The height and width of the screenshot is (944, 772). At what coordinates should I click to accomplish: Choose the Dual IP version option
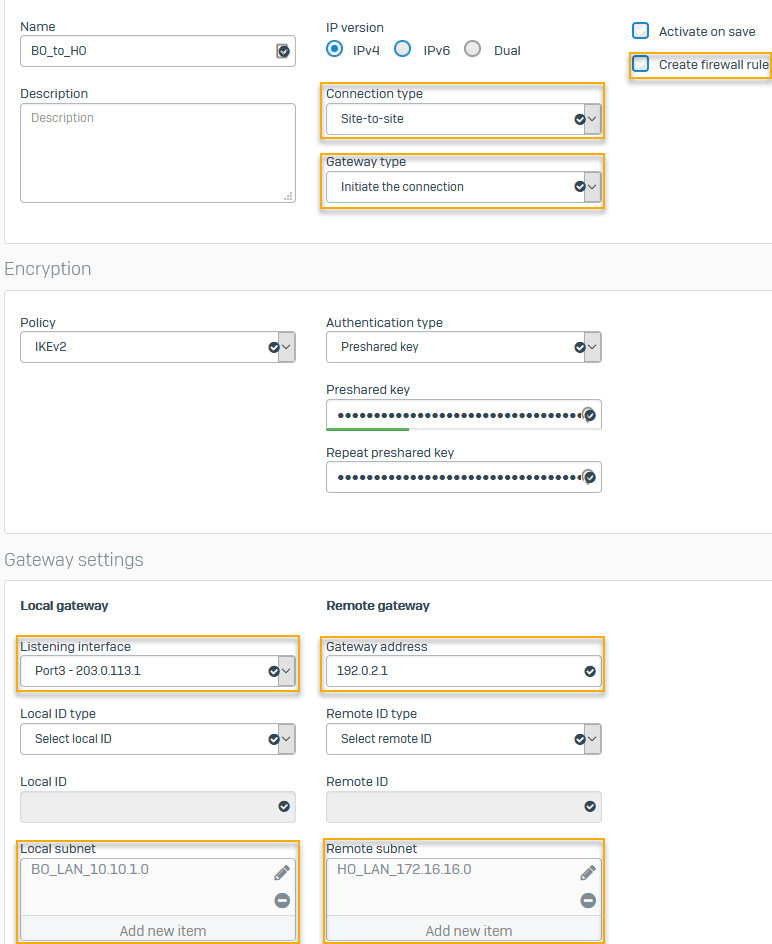click(x=473, y=49)
